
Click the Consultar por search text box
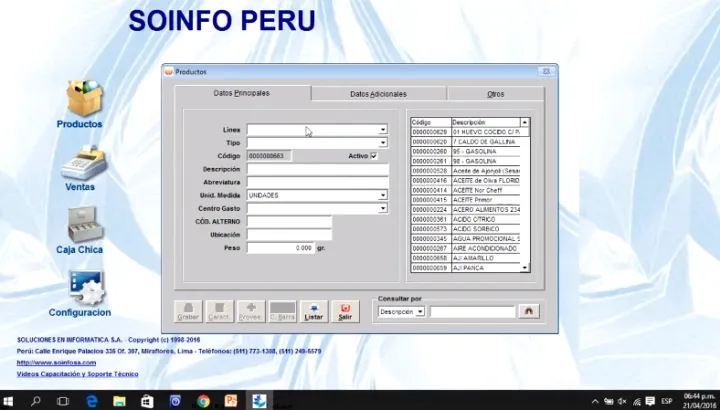tap(472, 312)
